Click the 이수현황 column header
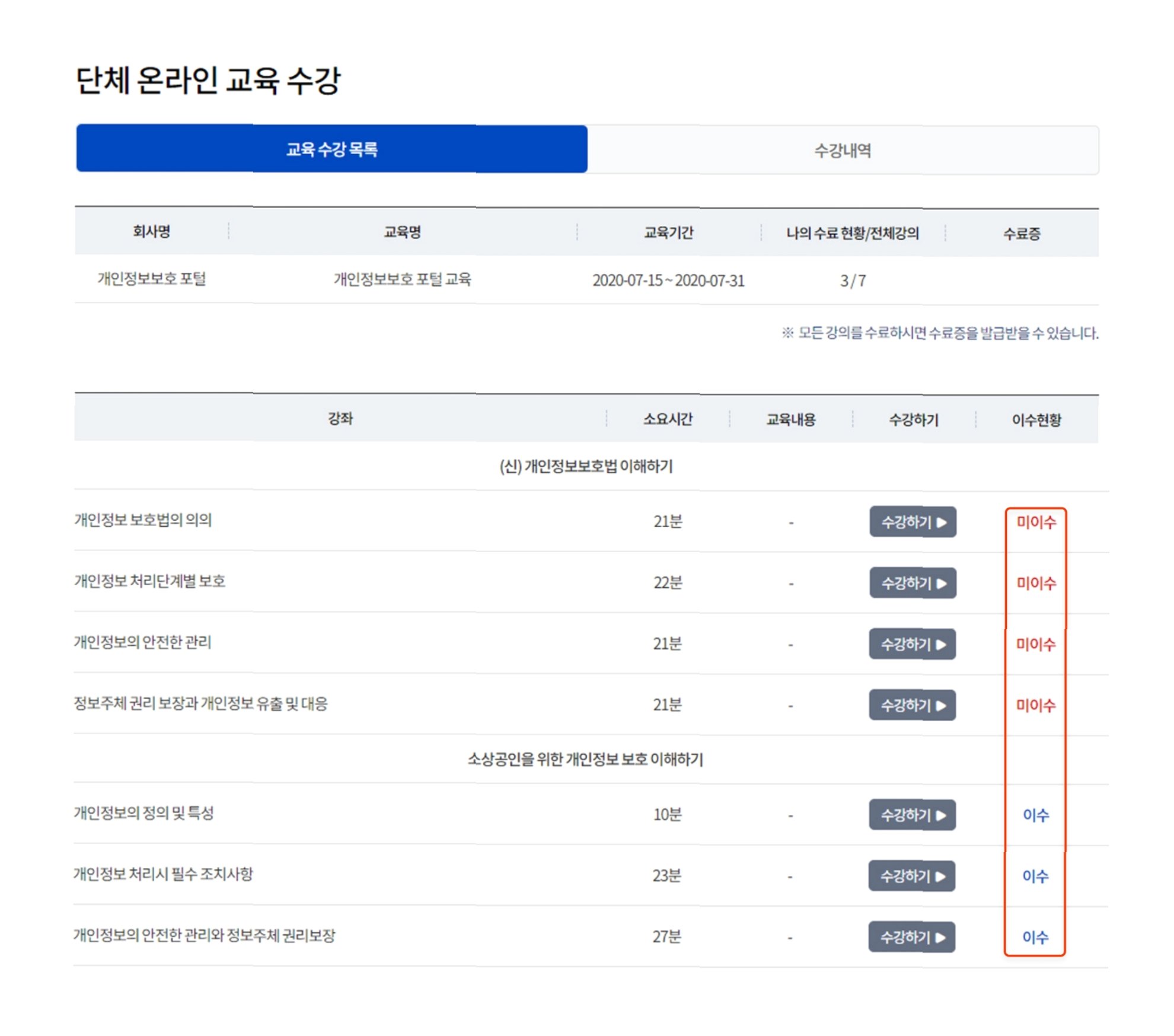The image size is (1174, 1036). [x=1036, y=420]
